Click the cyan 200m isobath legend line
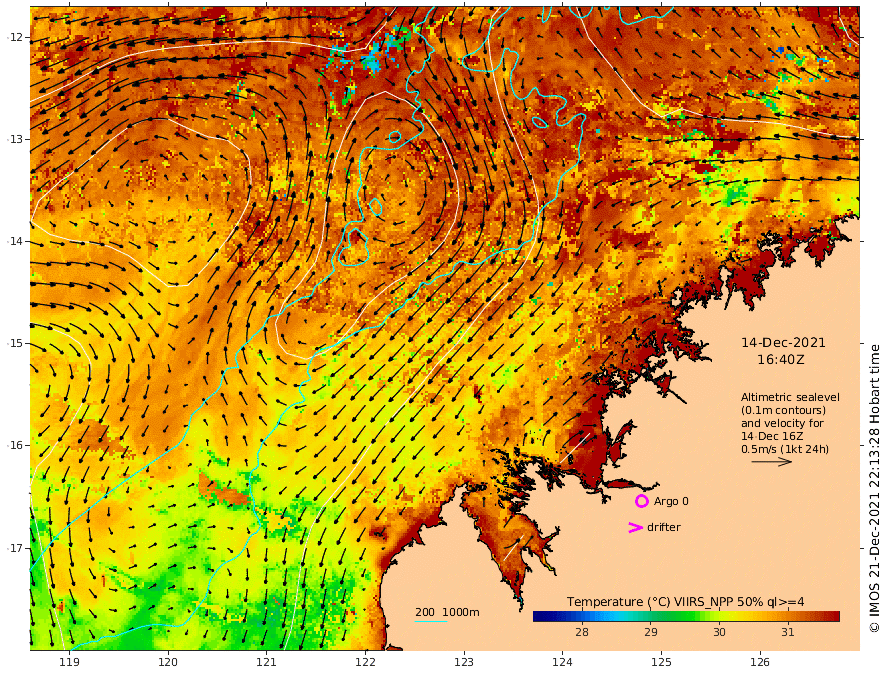The width and height of the screenshot is (880, 680). tap(431, 621)
